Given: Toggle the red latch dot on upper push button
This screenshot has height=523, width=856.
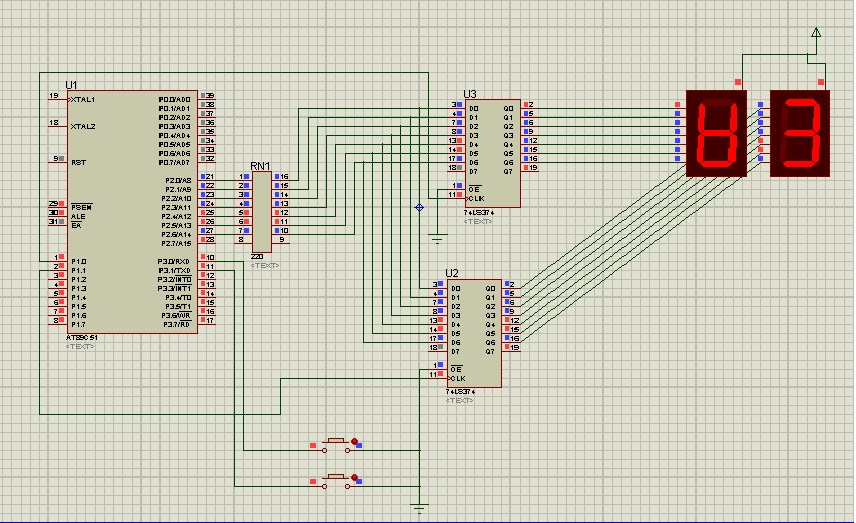Looking at the screenshot, I should 354,440.
